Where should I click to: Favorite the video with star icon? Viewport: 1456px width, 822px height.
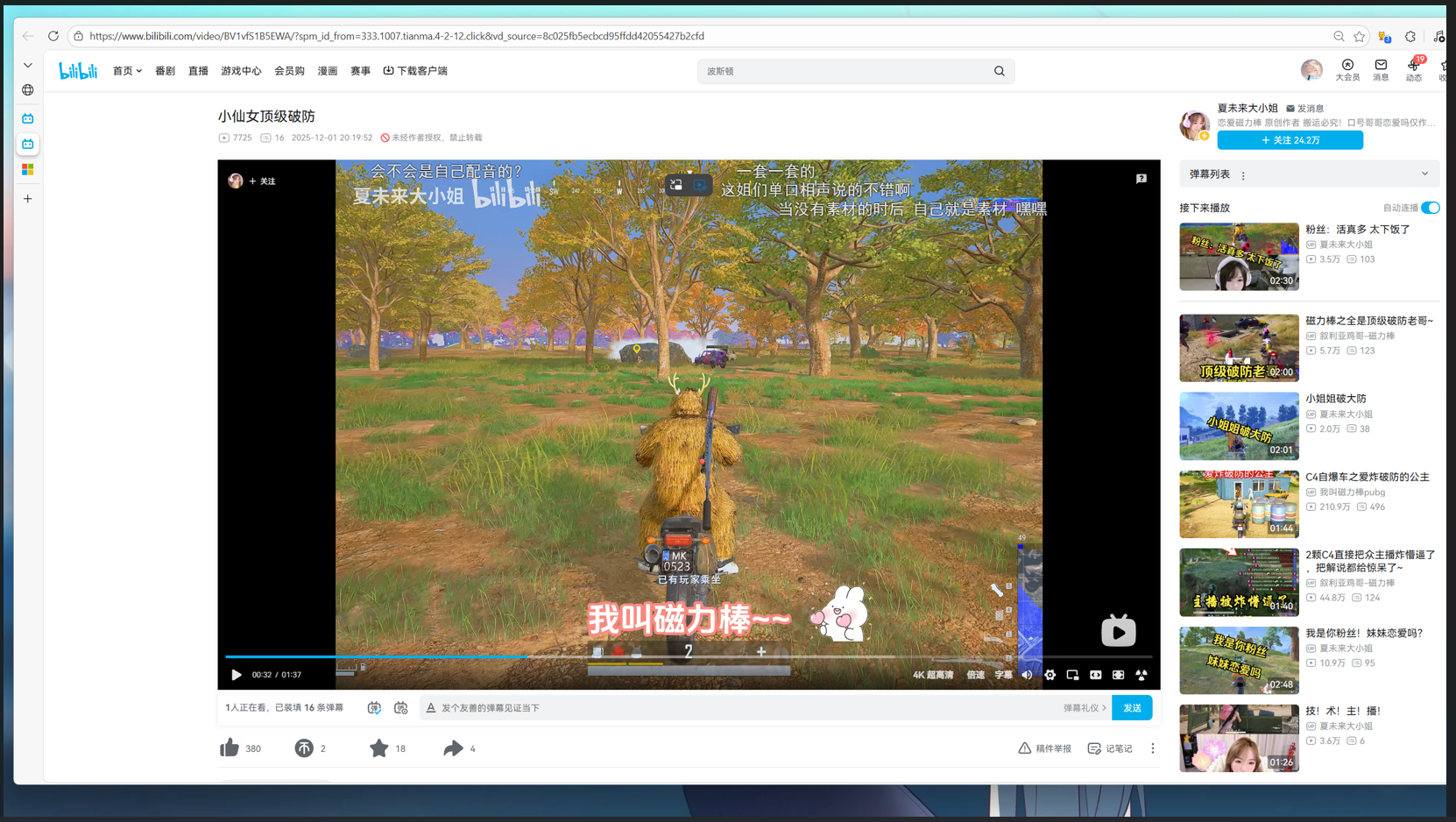coord(378,748)
